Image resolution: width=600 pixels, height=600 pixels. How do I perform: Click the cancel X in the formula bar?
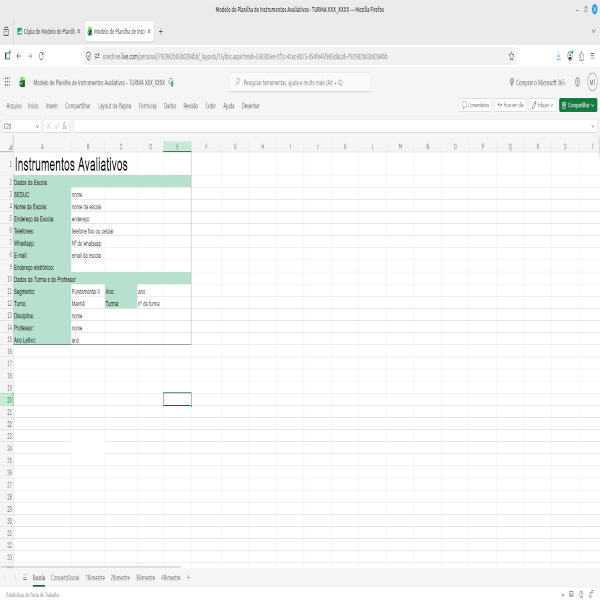(x=48, y=126)
